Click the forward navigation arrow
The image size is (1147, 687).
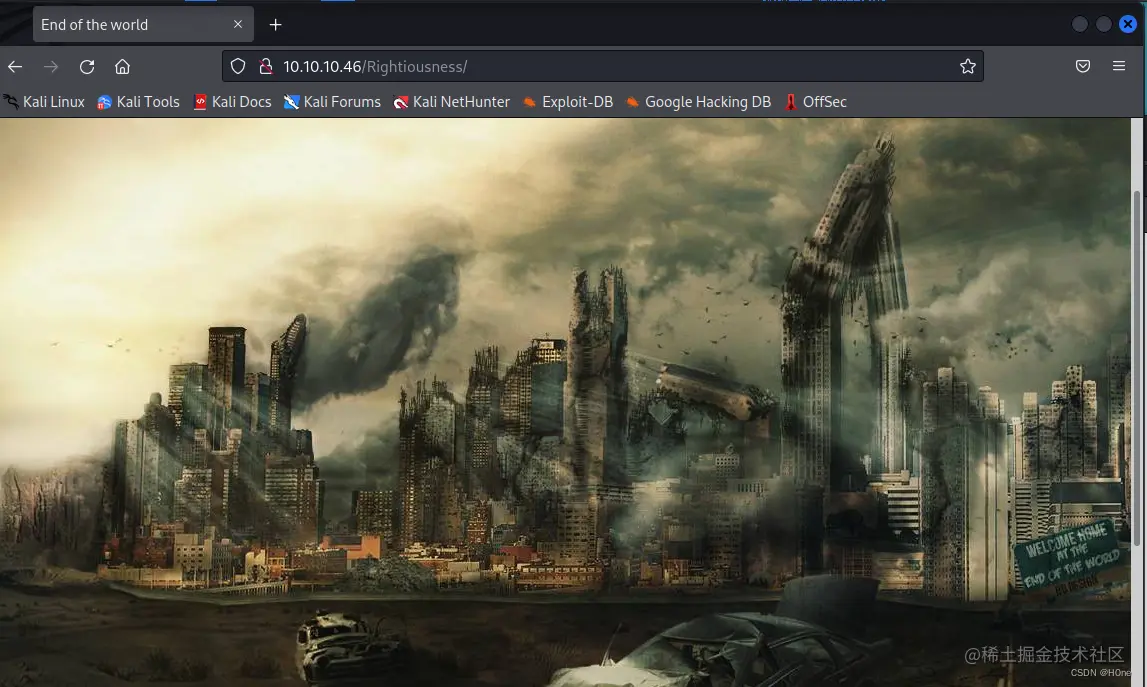[50, 67]
